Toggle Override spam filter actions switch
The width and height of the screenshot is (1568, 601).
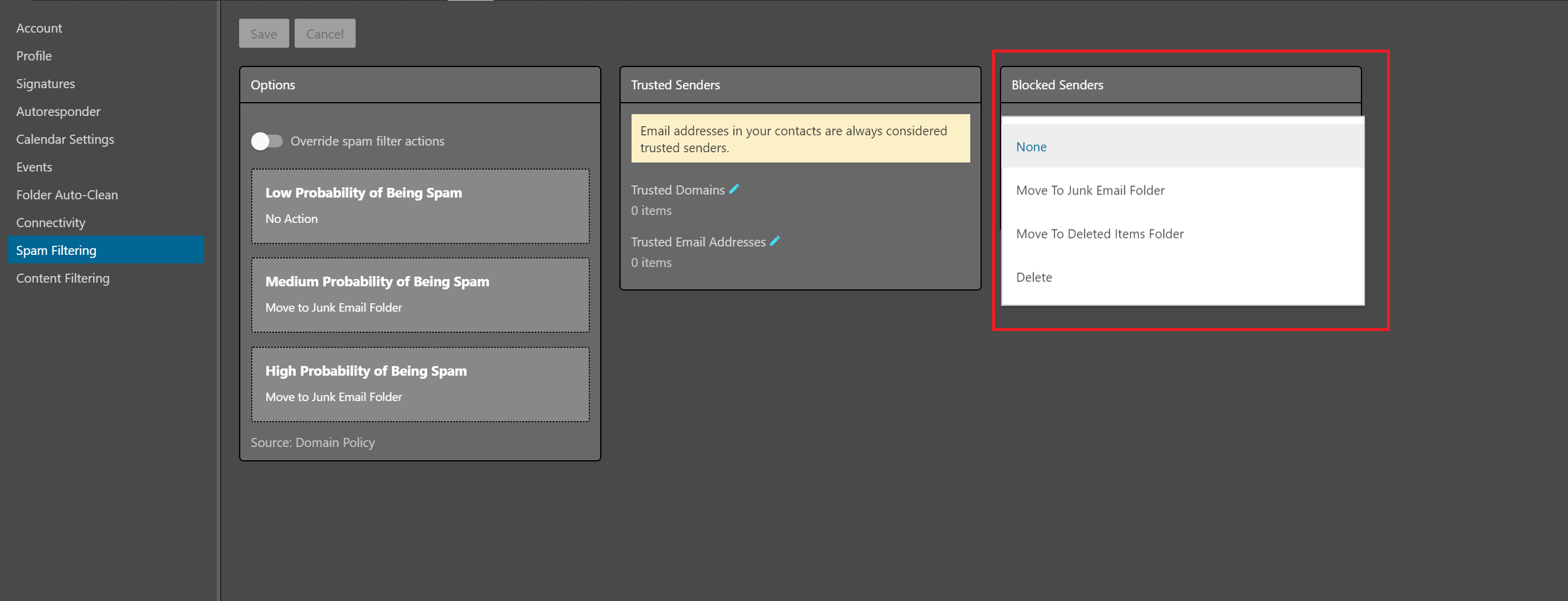tap(267, 141)
